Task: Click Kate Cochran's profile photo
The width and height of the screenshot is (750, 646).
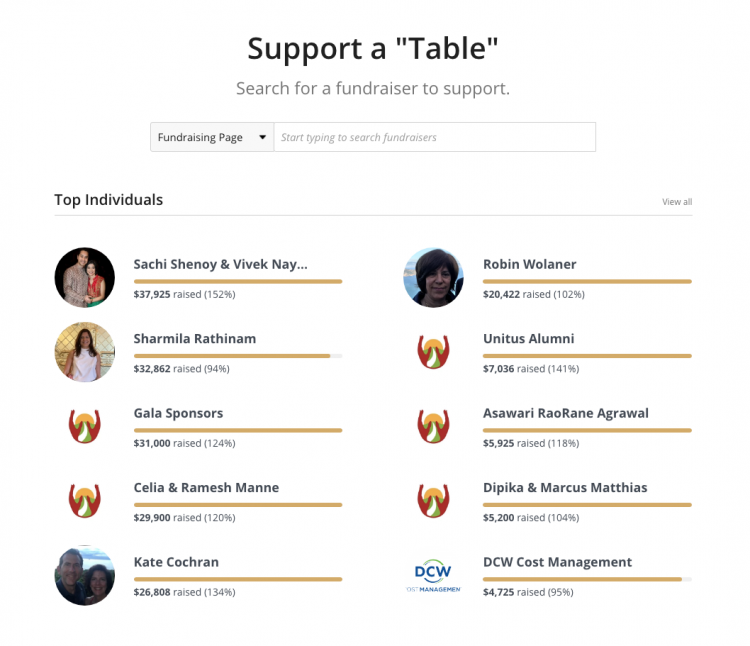Action: coord(84,575)
